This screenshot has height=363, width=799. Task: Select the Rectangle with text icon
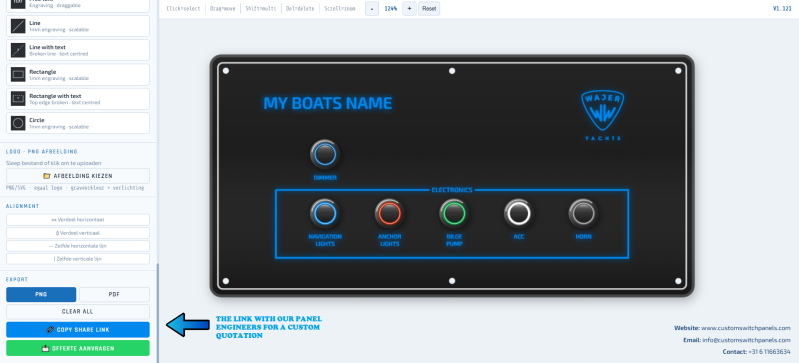tap(18, 98)
